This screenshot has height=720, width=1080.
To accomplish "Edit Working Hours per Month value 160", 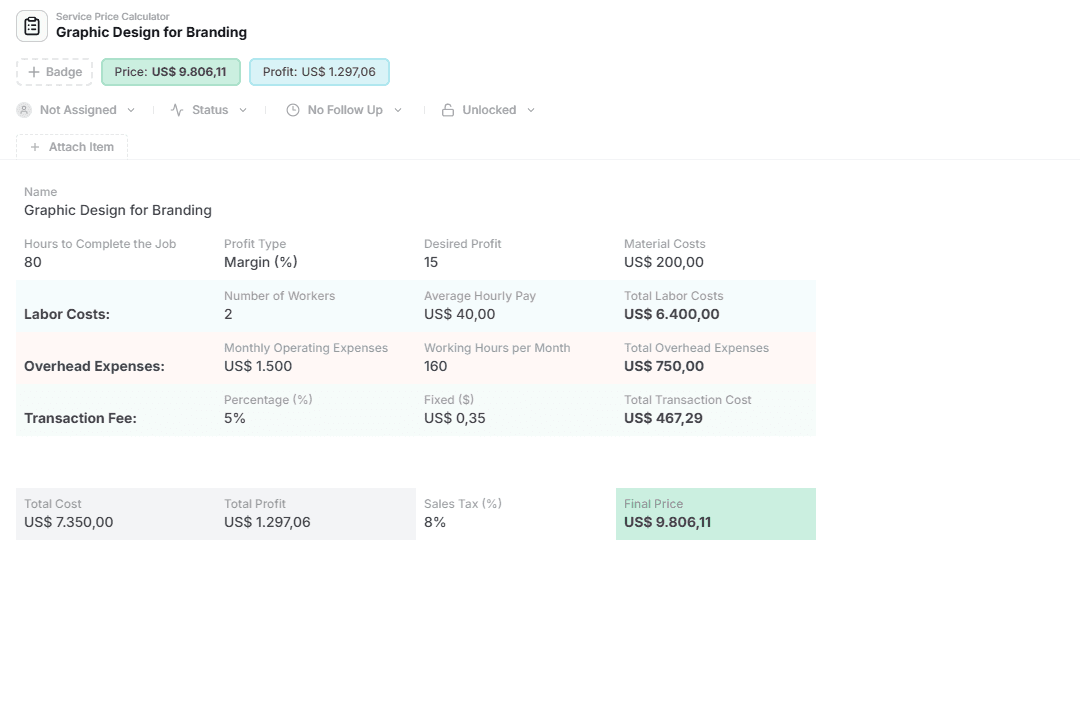I will (x=435, y=367).
